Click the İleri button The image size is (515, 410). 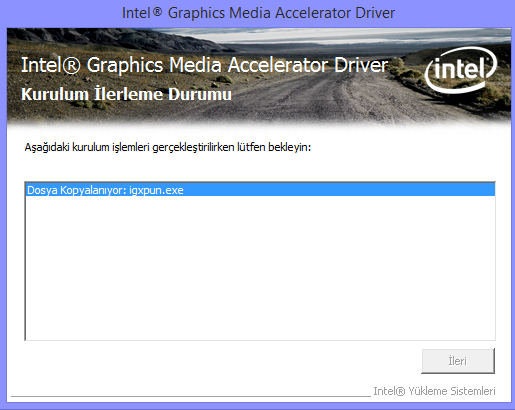(x=458, y=361)
